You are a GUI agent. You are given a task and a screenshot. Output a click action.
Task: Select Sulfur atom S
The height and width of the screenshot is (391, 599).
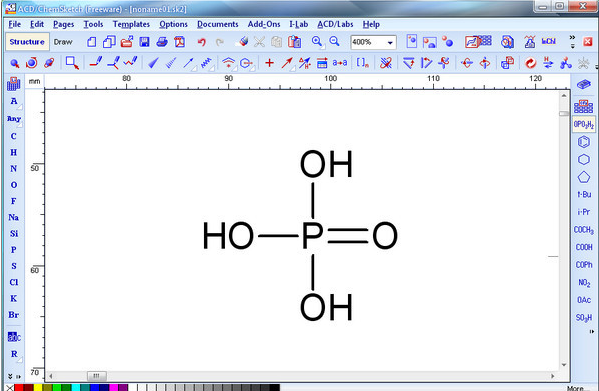(x=14, y=266)
